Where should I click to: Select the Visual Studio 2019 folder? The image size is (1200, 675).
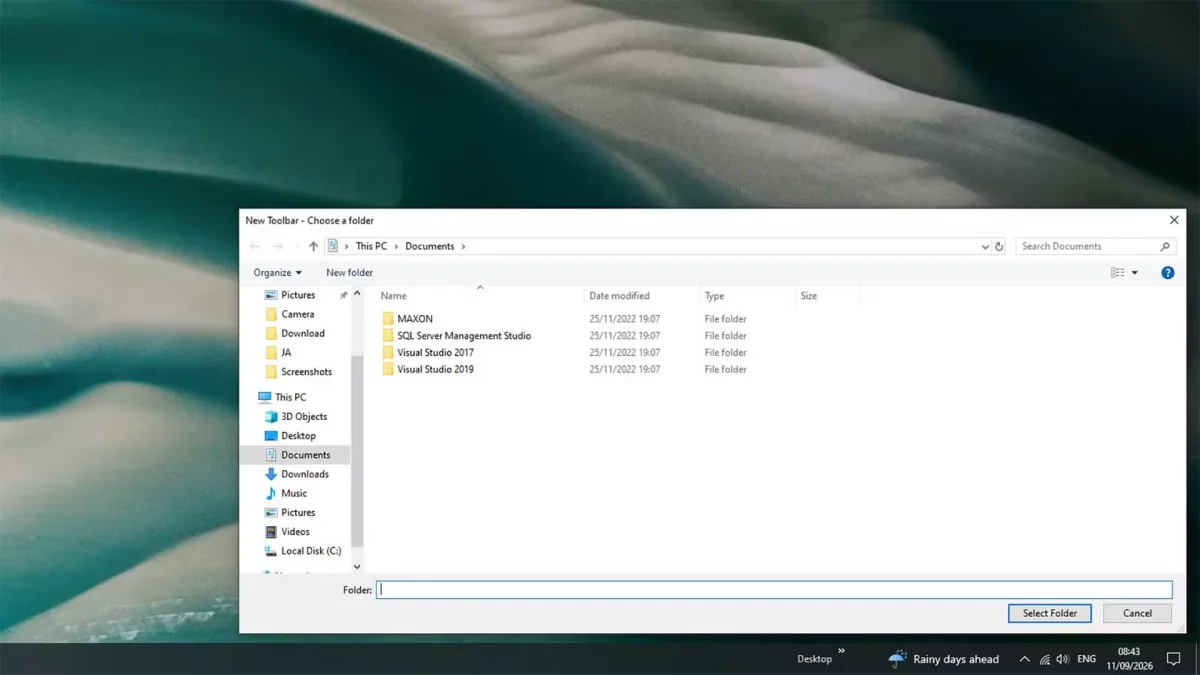click(435, 370)
